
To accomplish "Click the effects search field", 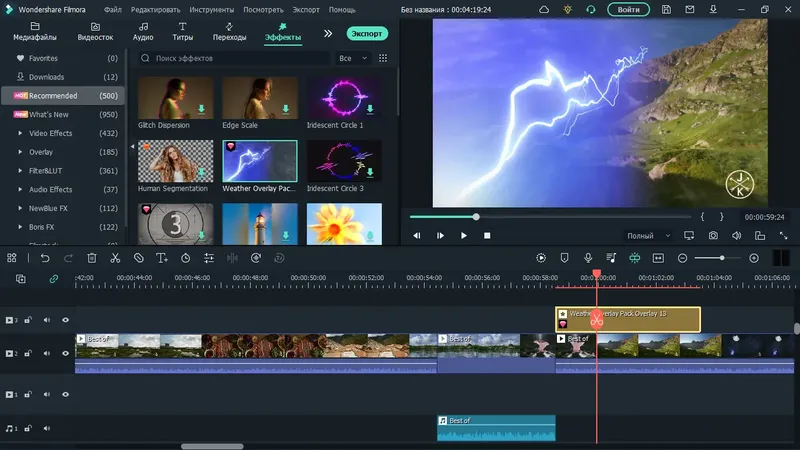I will (235, 58).
